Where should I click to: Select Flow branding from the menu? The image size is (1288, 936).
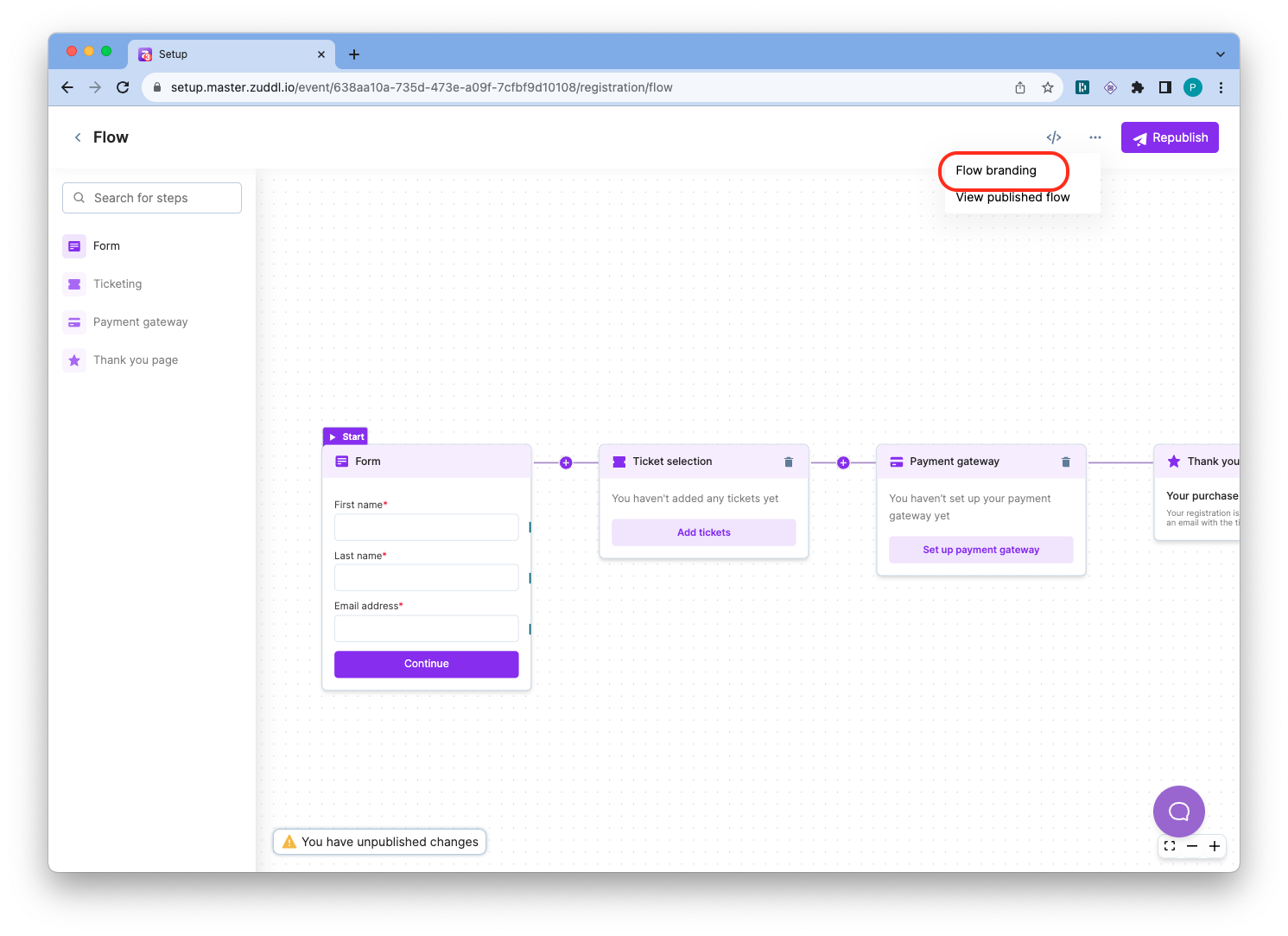pos(996,170)
